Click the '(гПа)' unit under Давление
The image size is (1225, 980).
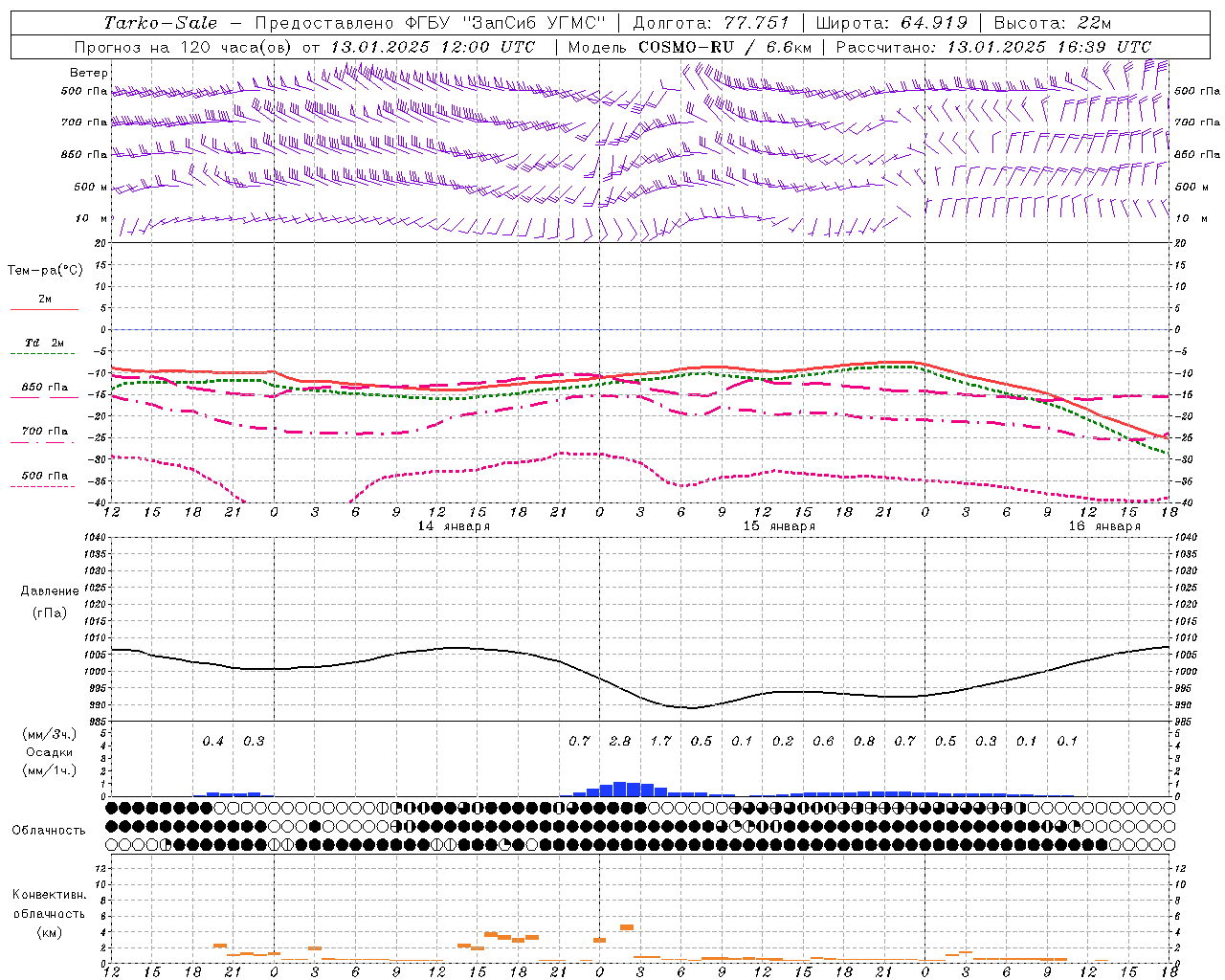coord(50,612)
